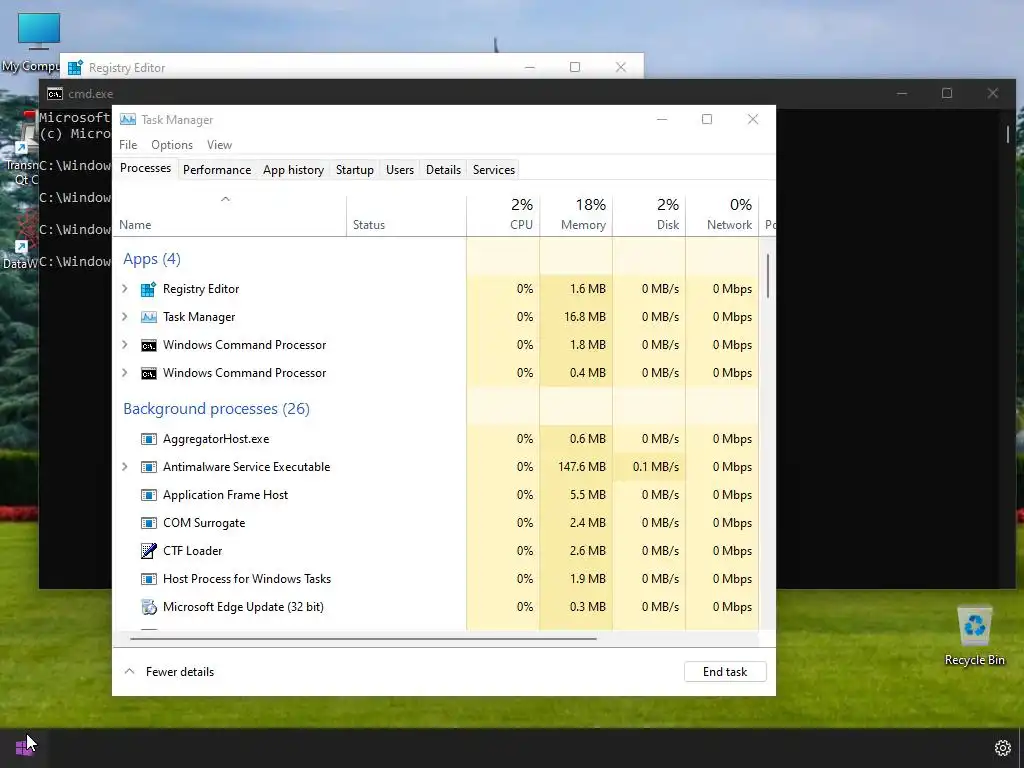Collapse view using Fewer details chevron
1024x768 pixels.
(x=129, y=671)
